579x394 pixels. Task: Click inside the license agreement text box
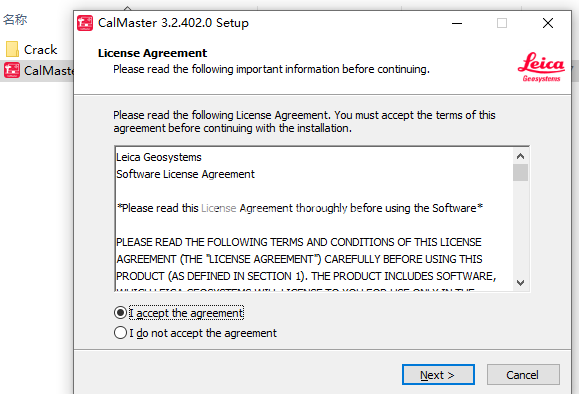(314, 219)
